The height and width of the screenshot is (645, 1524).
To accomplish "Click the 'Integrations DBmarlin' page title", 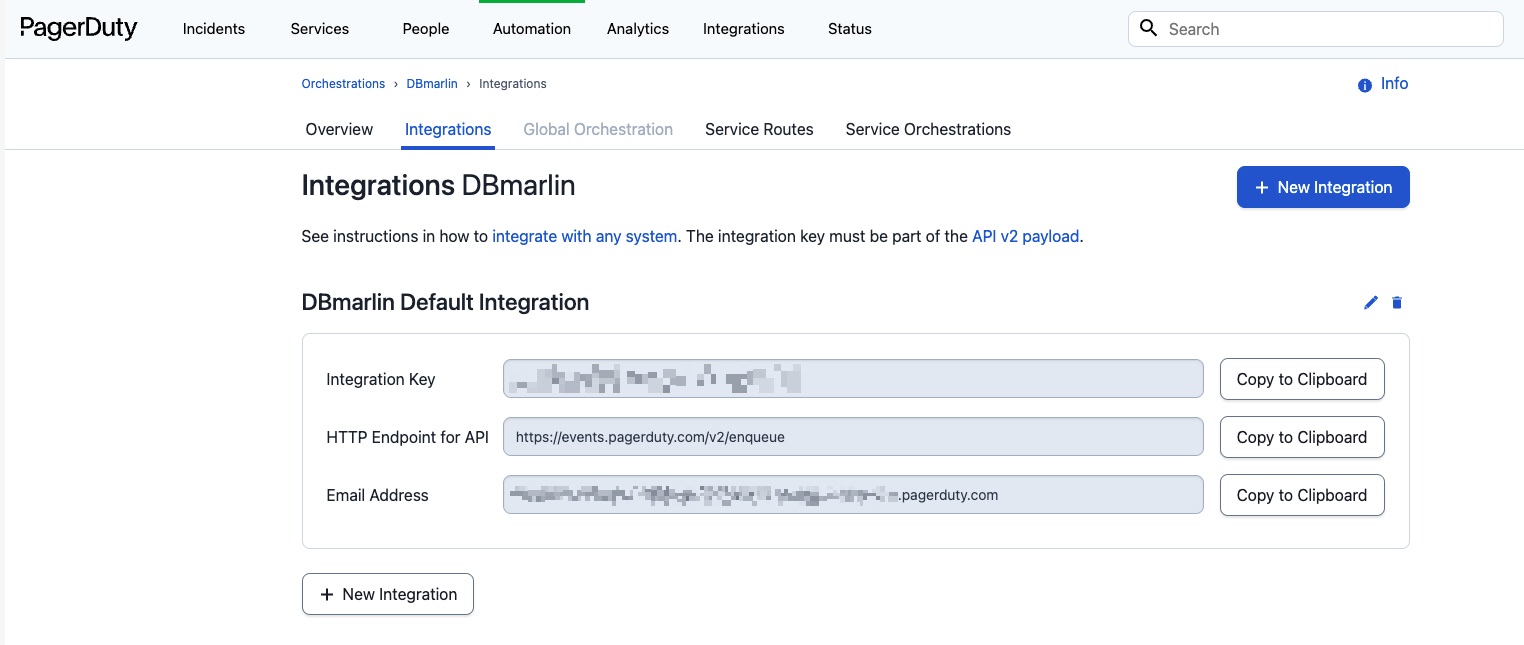I will click(438, 185).
